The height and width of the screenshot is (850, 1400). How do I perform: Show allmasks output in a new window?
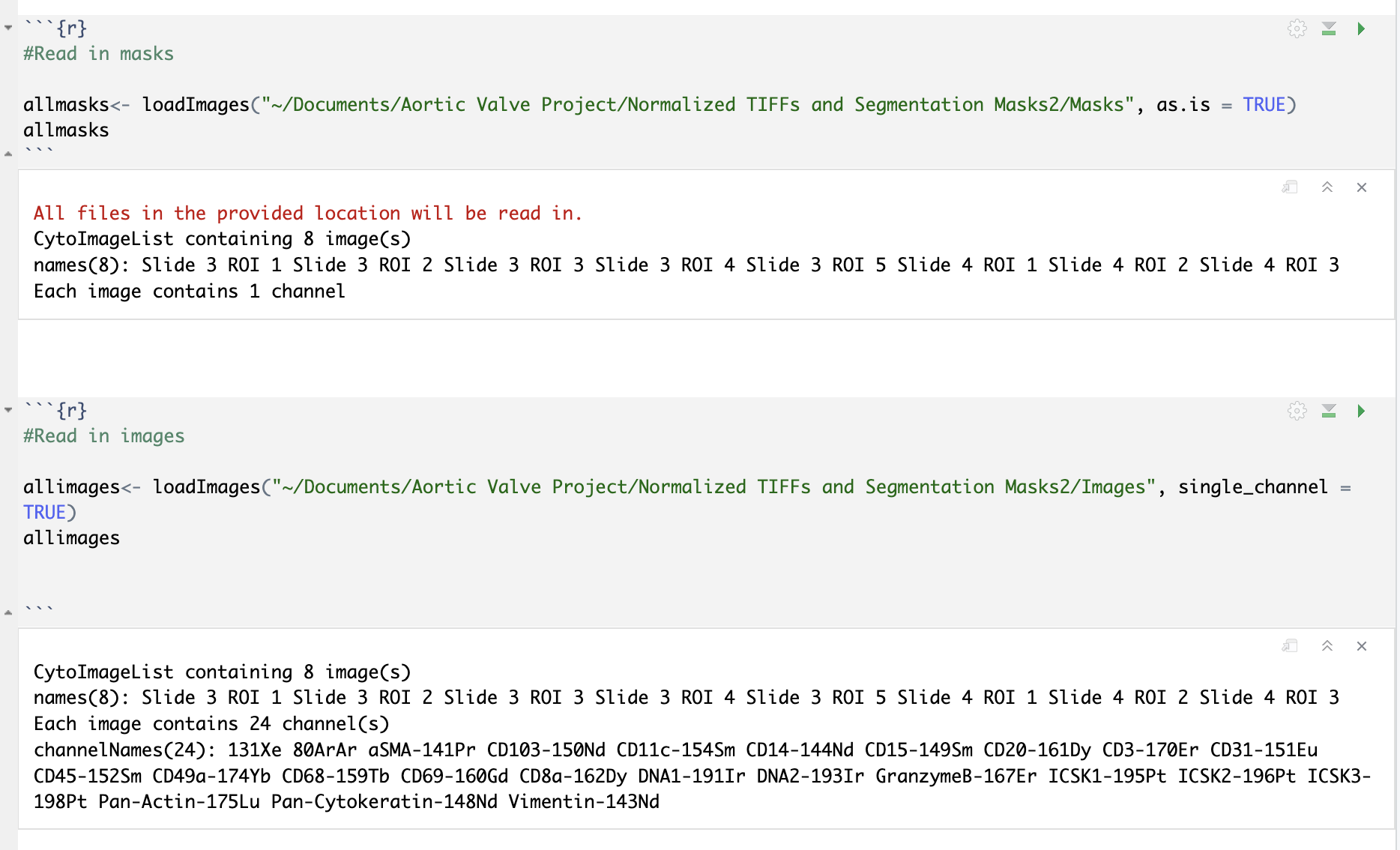(x=1290, y=187)
